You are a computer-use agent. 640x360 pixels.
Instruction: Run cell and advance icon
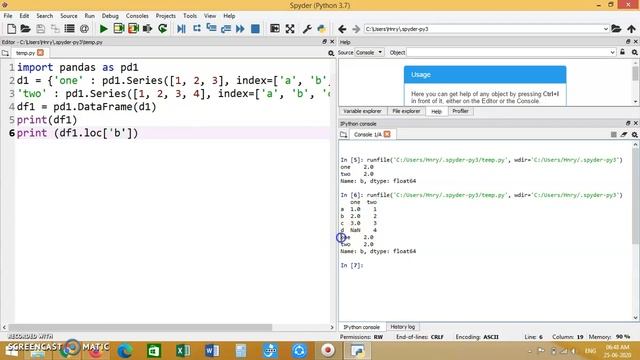click(133, 29)
